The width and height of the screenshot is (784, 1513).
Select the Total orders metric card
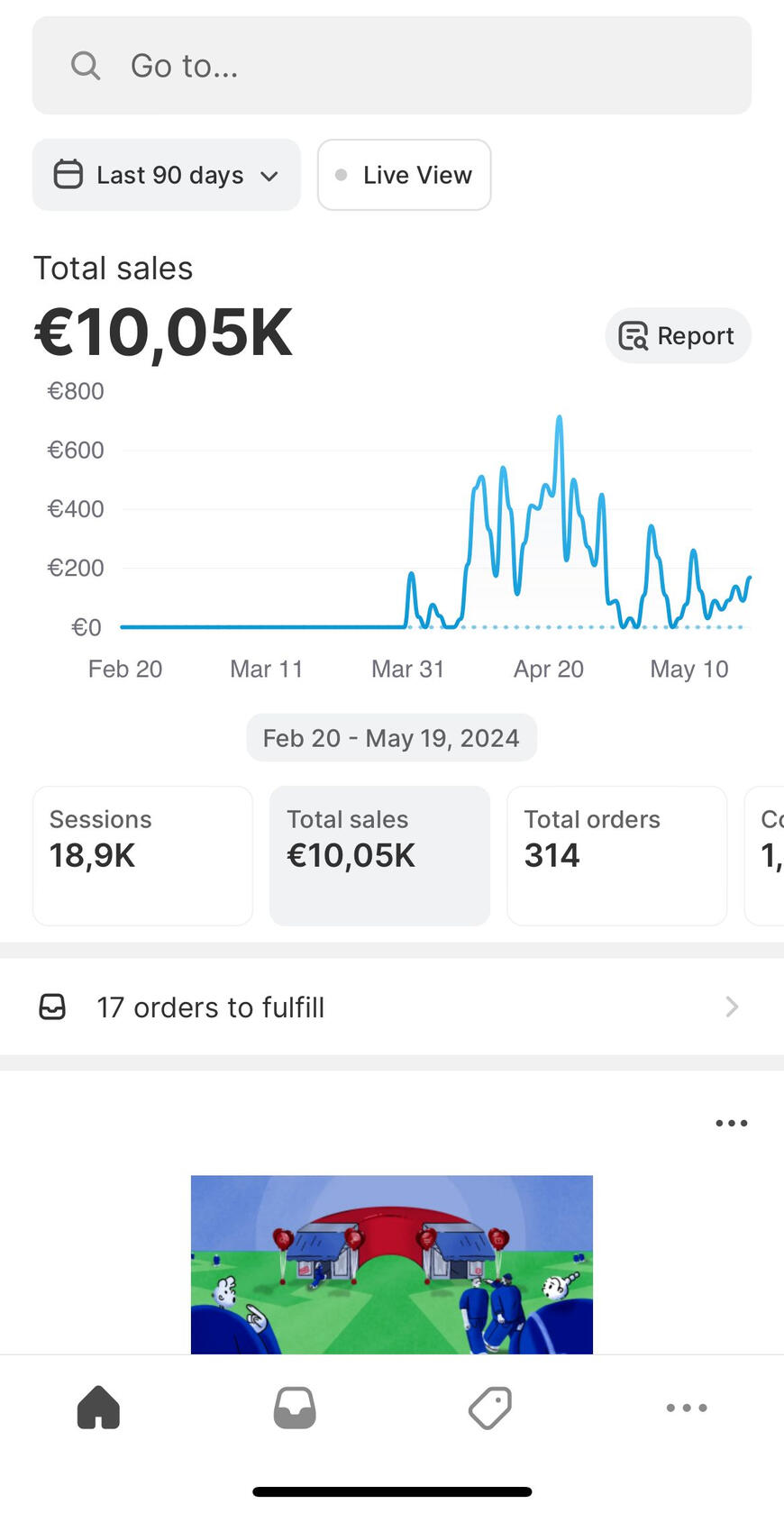click(x=616, y=855)
